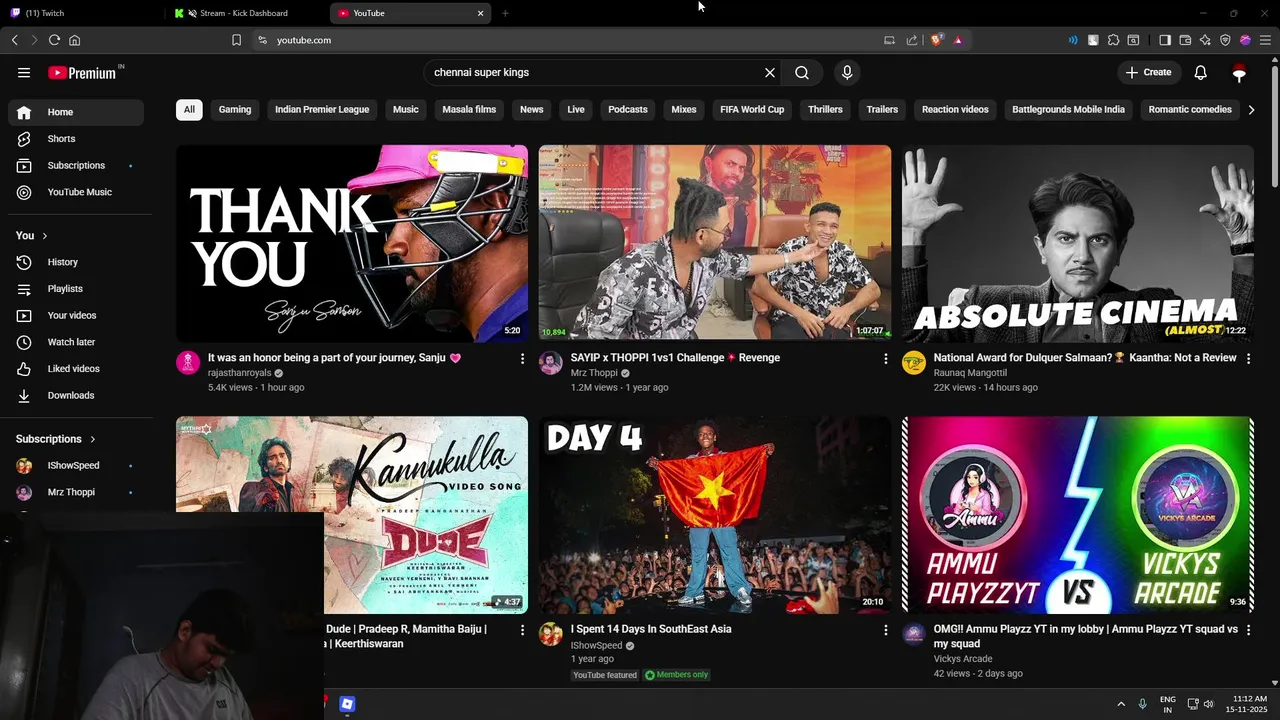The height and width of the screenshot is (720, 1280).
Task: Open Shorts in the sidebar
Action: pos(76,139)
